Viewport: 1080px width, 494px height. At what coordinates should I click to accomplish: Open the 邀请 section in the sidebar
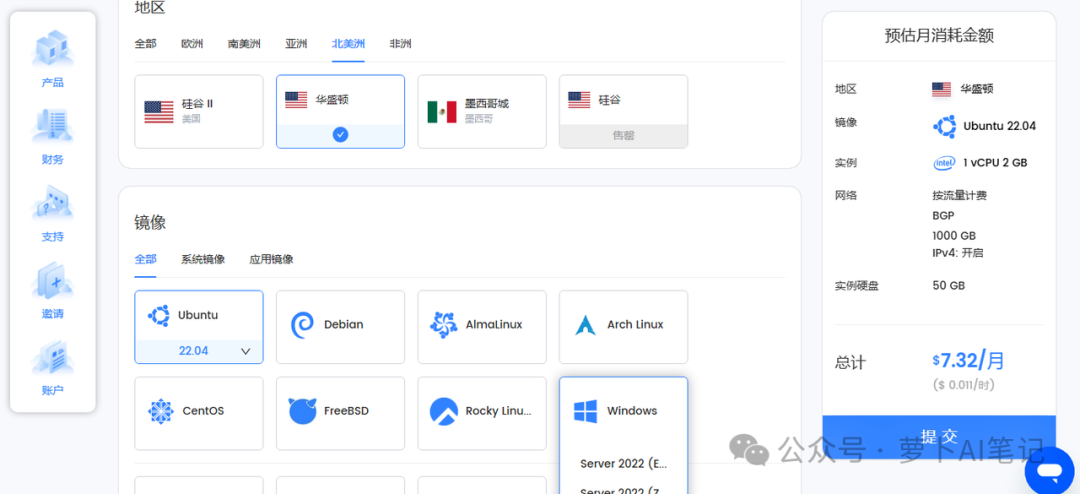tap(52, 291)
